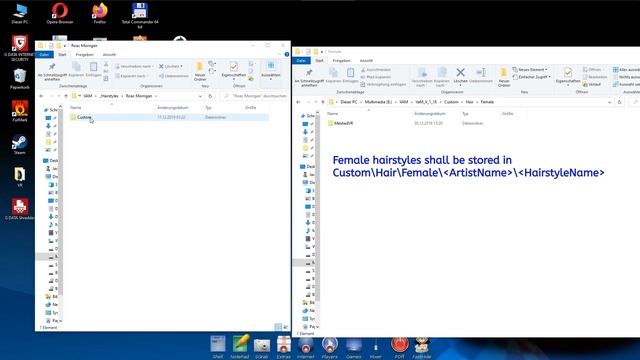The image size is (640, 360).
Task: Expand Einfacher Zugriff dropdown in Female window
Action: tap(549, 77)
